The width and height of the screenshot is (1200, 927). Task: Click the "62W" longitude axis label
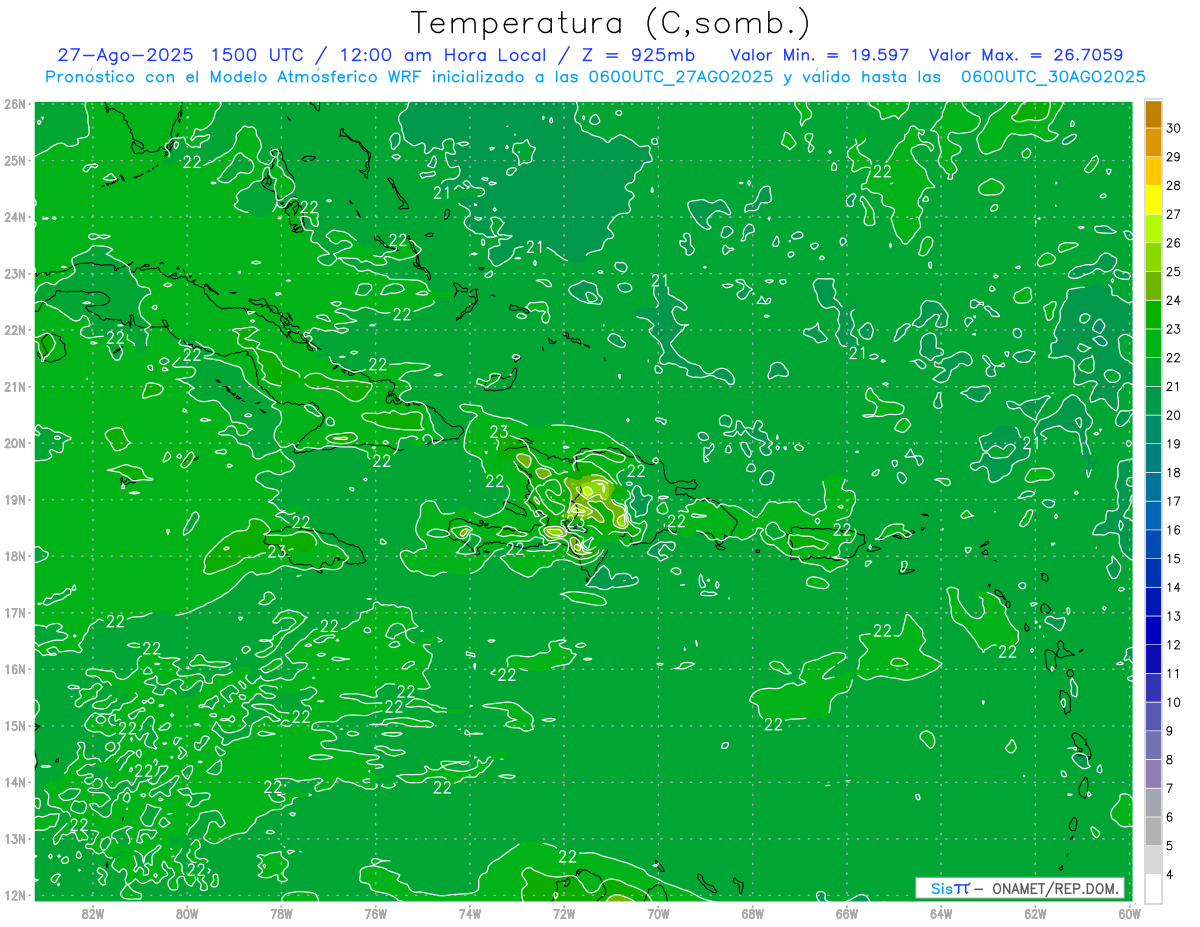click(x=1035, y=914)
